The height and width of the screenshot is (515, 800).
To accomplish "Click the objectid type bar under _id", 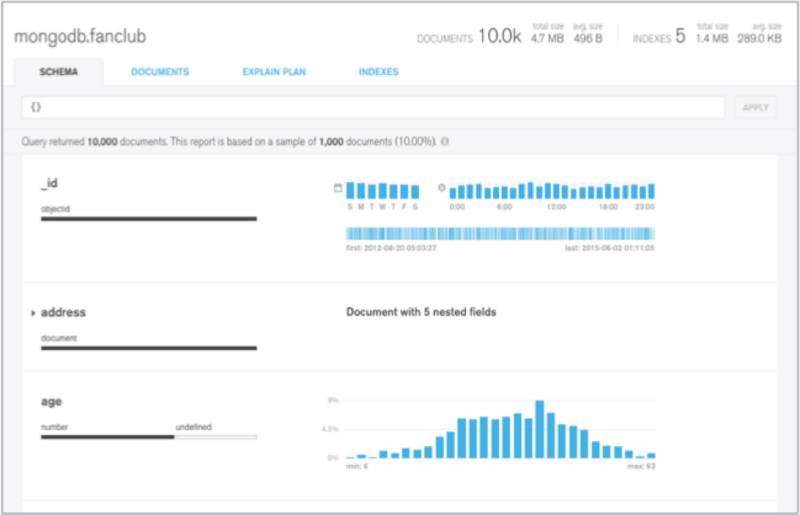I will [x=148, y=219].
